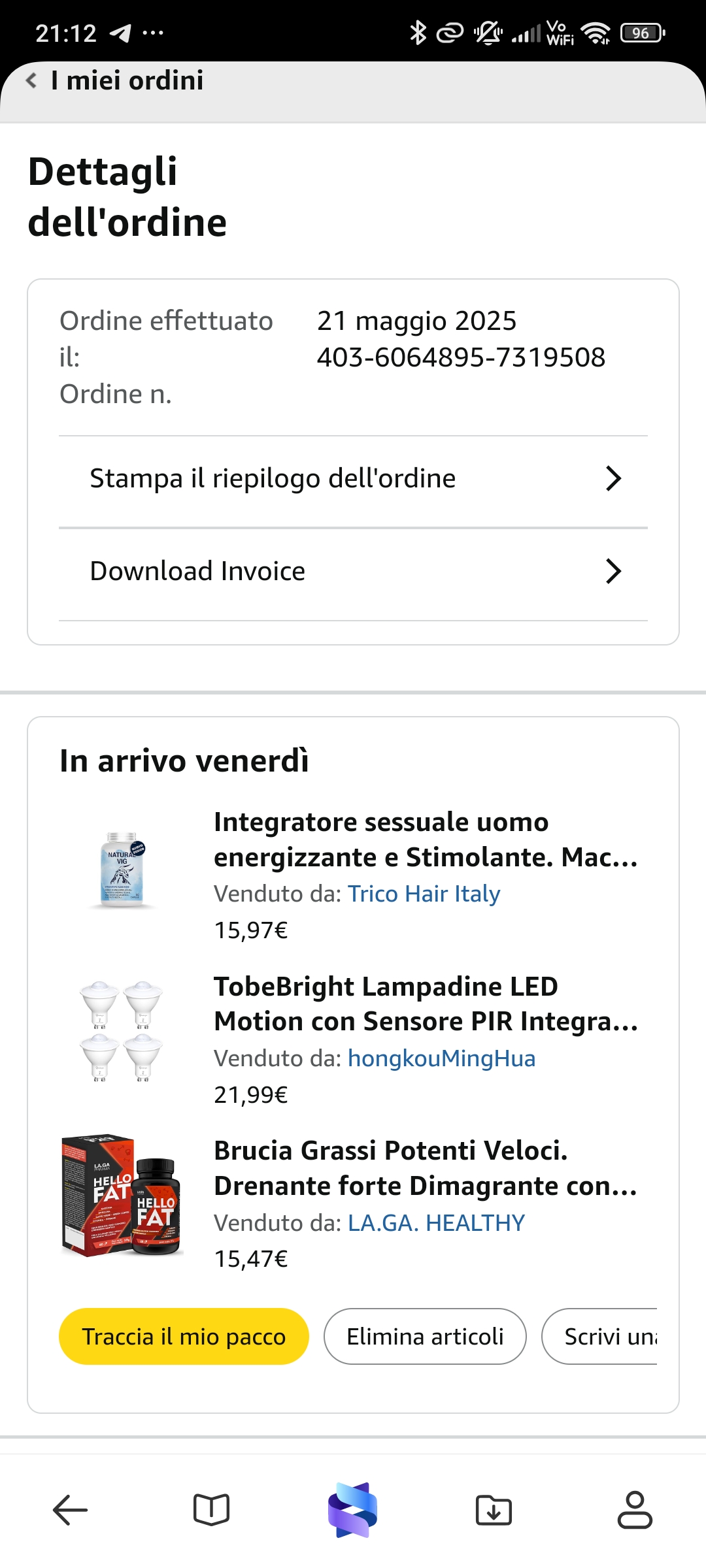Open seller link LA.GA. HEALTHY

click(x=436, y=1223)
